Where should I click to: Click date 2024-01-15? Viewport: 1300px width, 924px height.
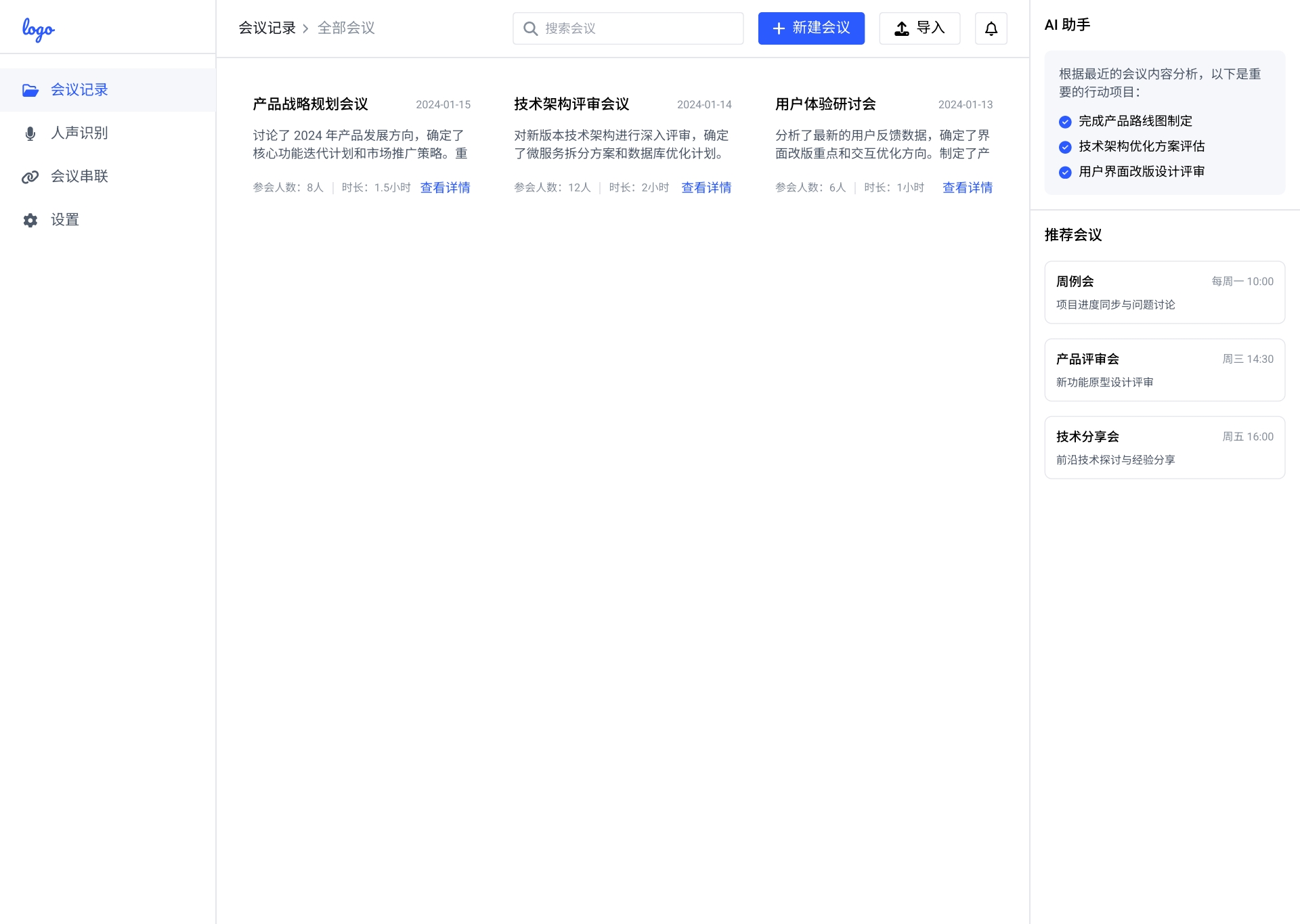point(443,105)
